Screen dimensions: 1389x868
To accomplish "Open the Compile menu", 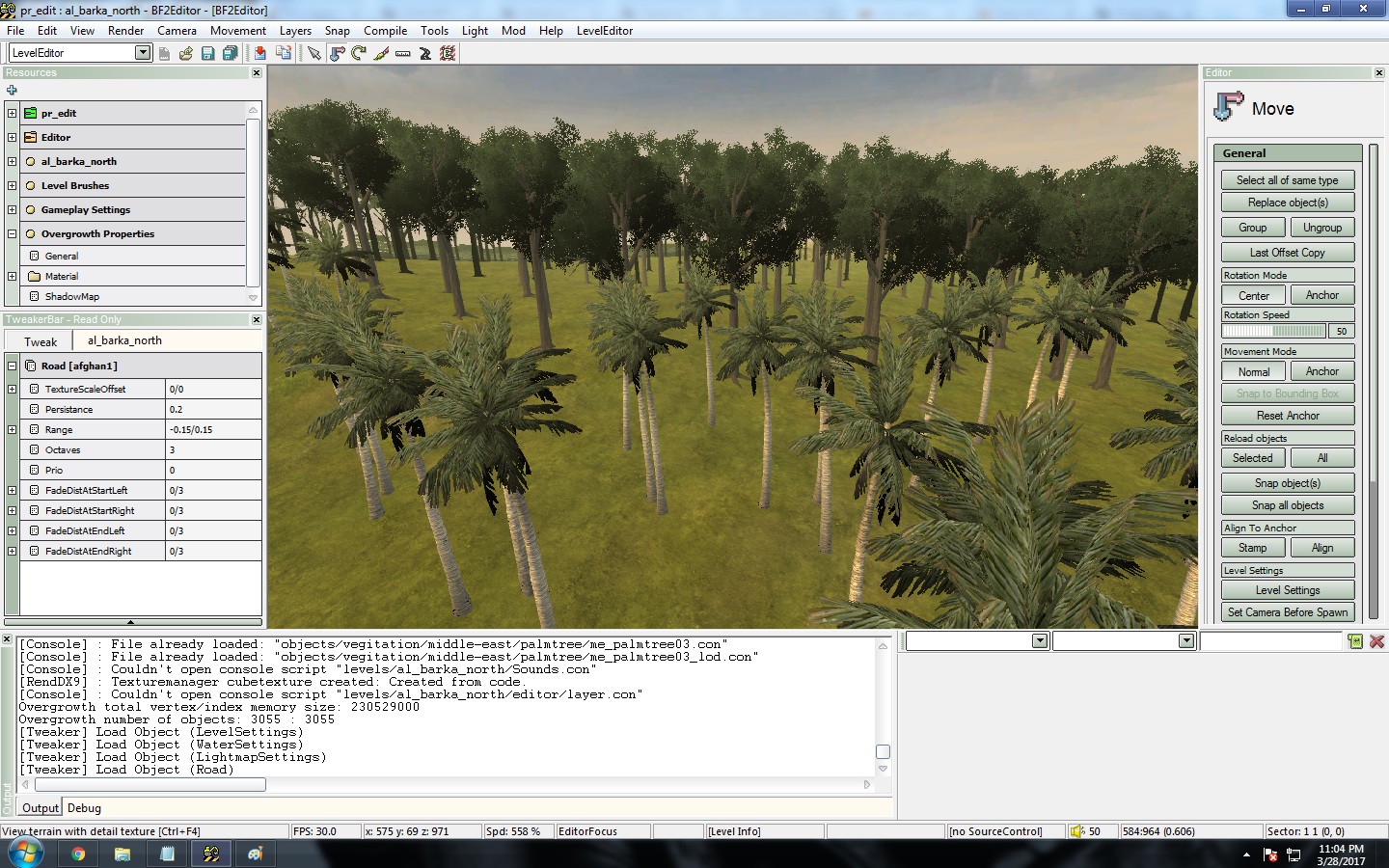I will point(385,31).
